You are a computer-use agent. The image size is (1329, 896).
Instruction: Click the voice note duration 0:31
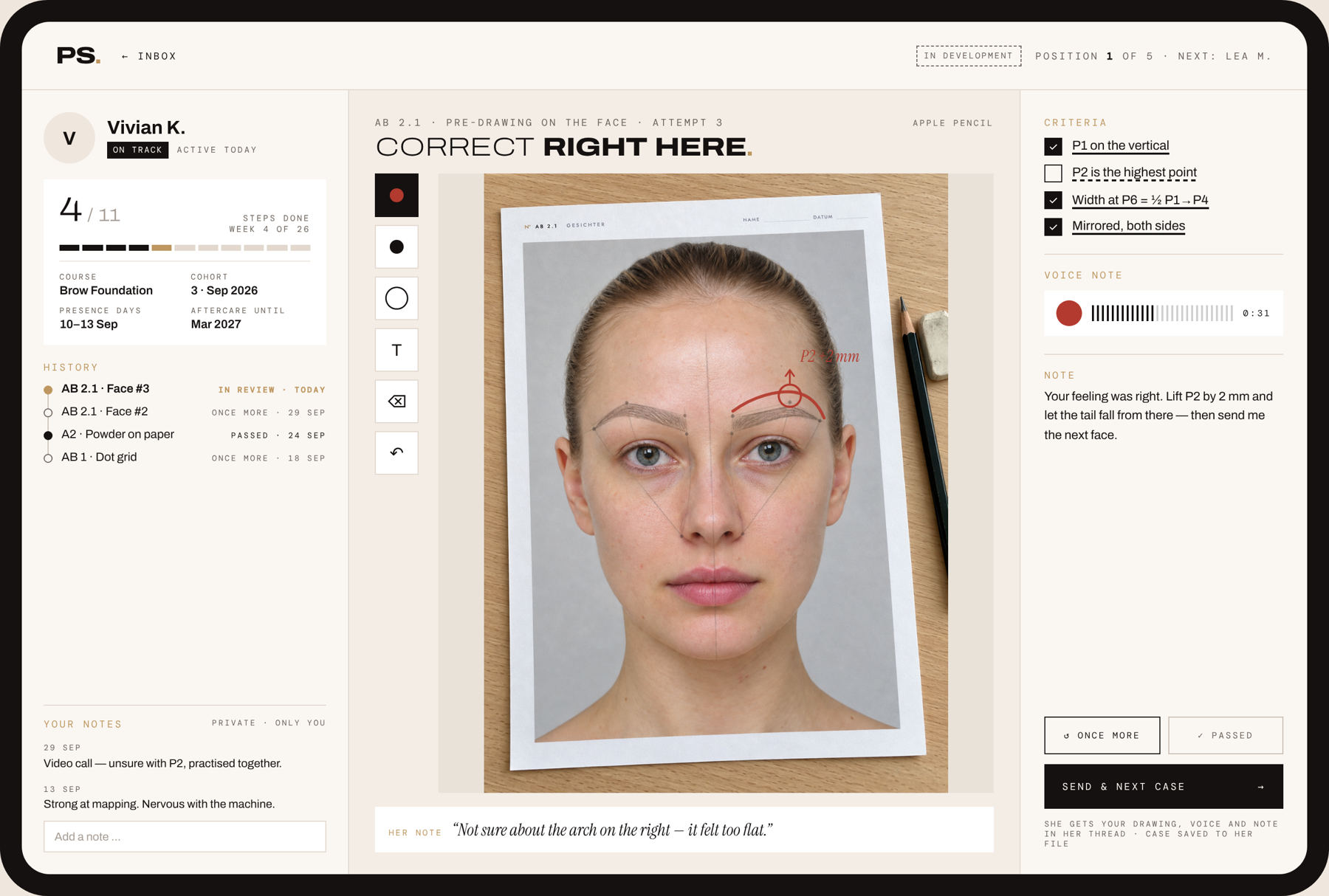click(x=1256, y=313)
